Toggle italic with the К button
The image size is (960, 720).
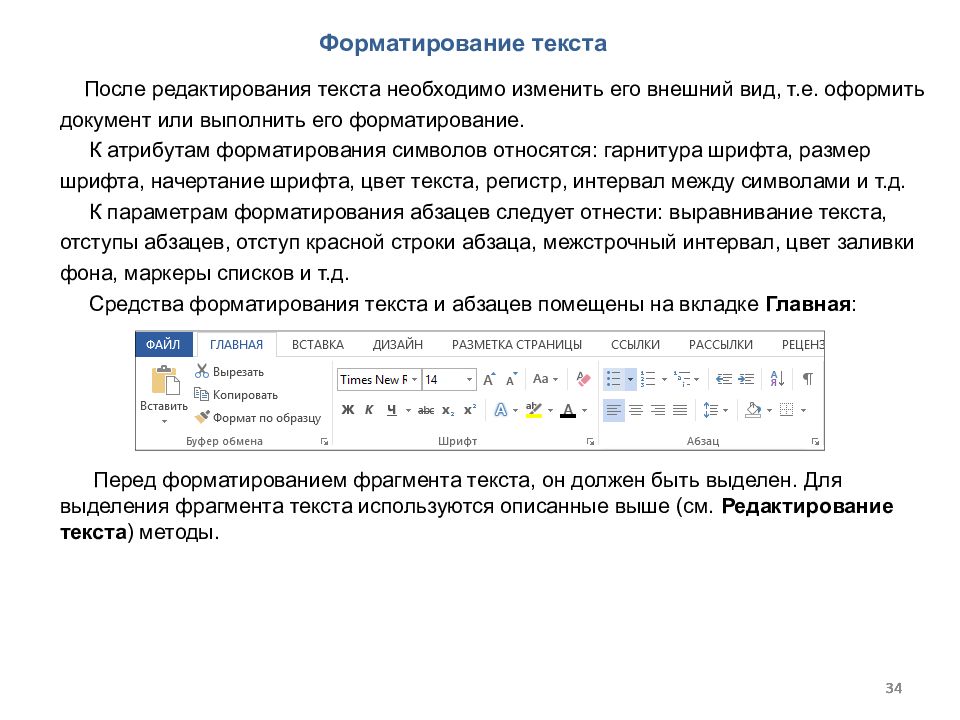369,410
